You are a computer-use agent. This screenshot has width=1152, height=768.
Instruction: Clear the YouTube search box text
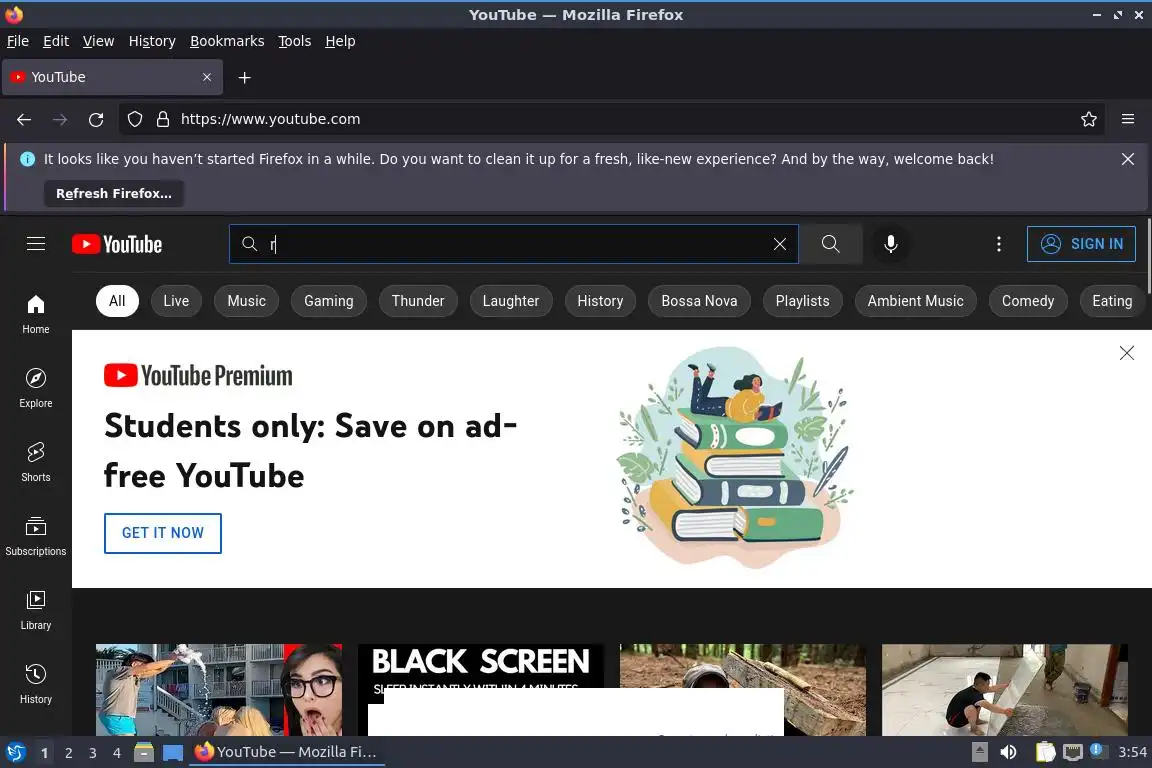(780, 244)
